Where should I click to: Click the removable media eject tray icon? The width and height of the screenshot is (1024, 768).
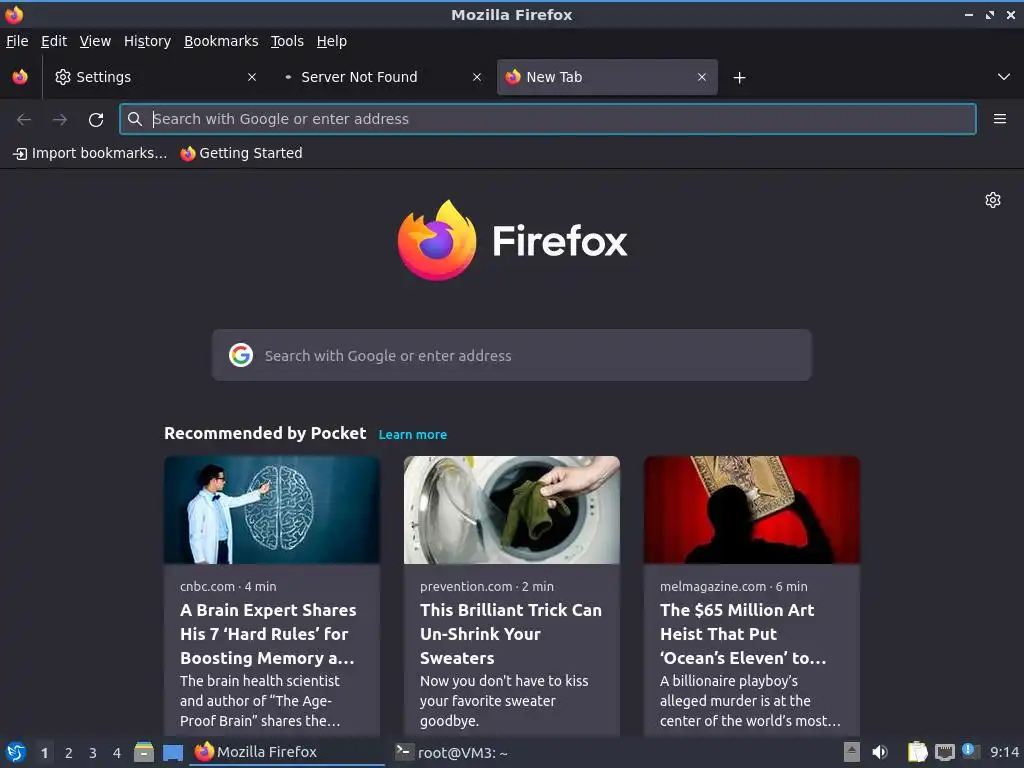(x=852, y=752)
